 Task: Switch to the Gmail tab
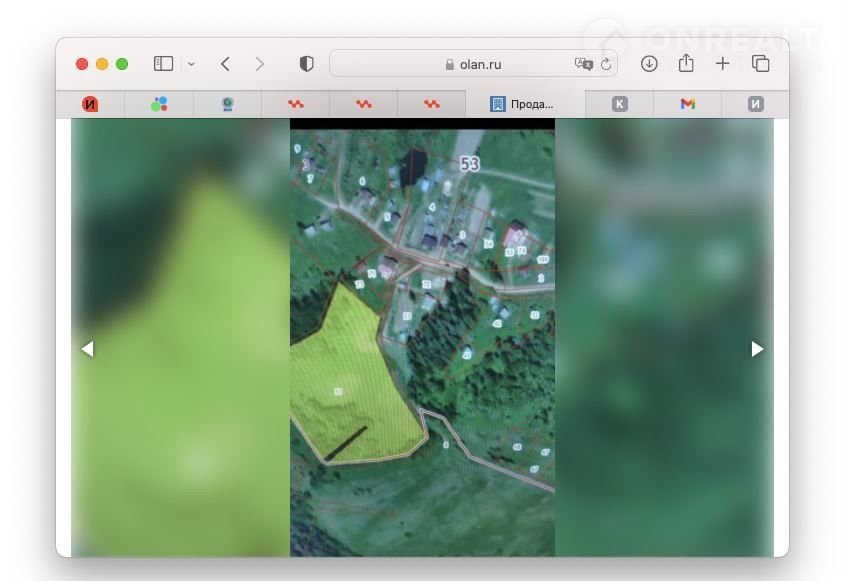pos(688,104)
